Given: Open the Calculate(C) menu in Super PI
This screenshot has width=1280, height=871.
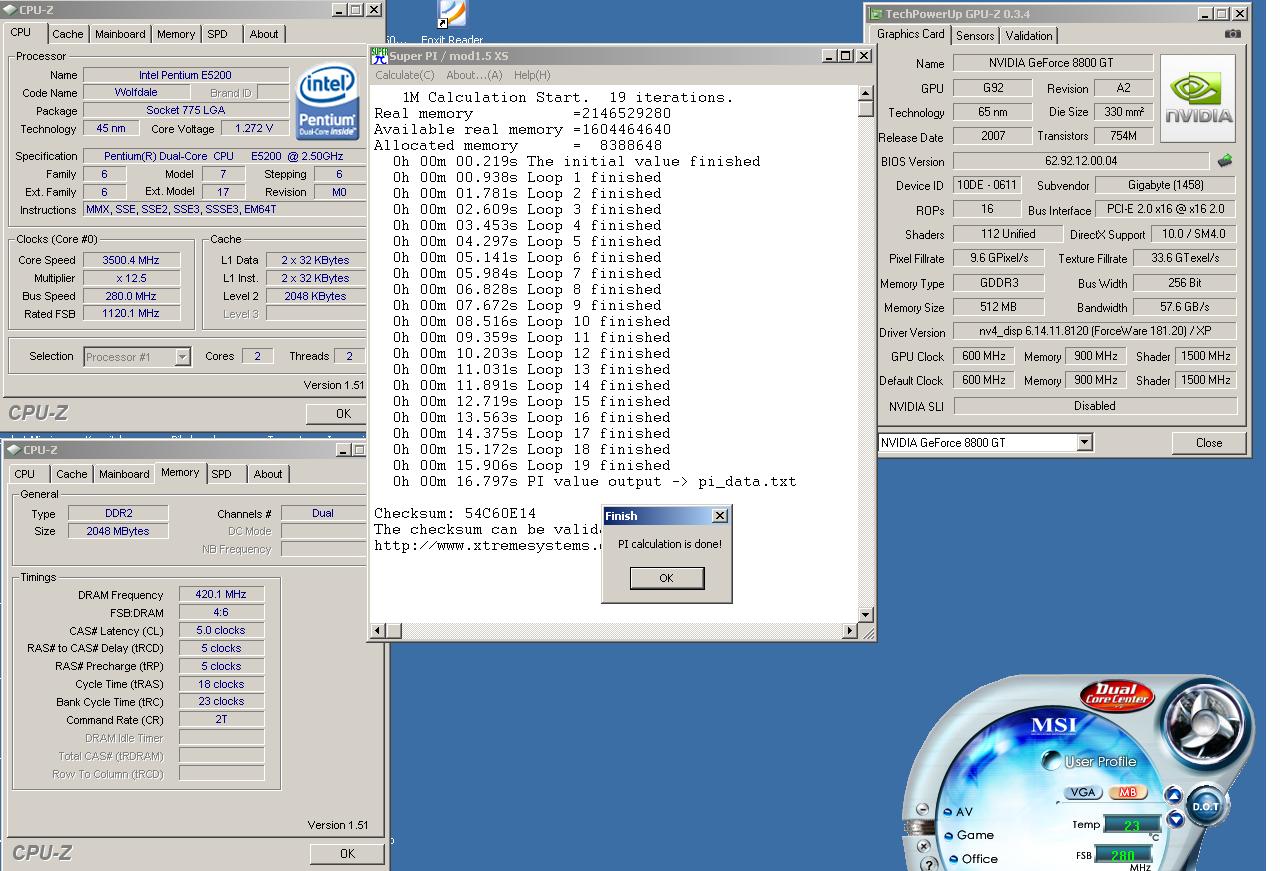Looking at the screenshot, I should click(x=404, y=75).
